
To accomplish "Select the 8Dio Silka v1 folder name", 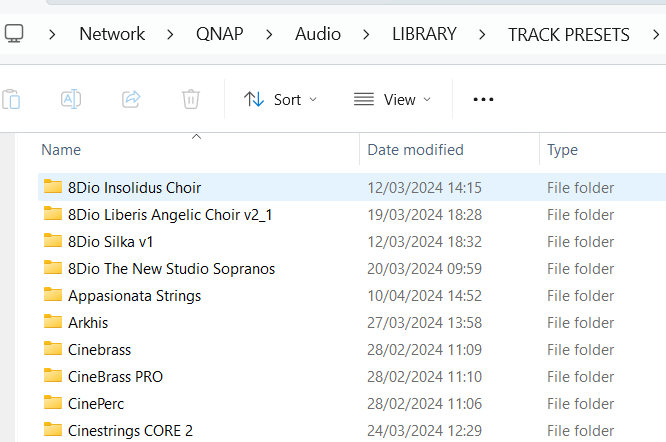I will coord(110,242).
